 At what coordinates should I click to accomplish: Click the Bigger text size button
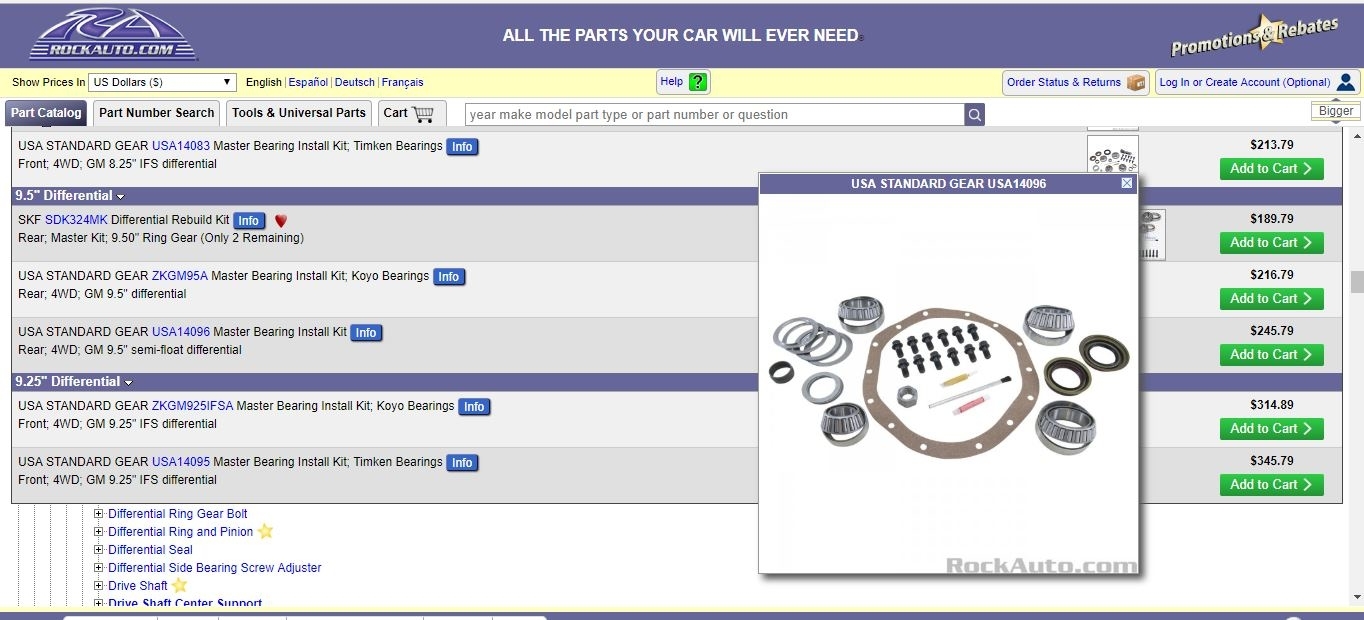1336,111
